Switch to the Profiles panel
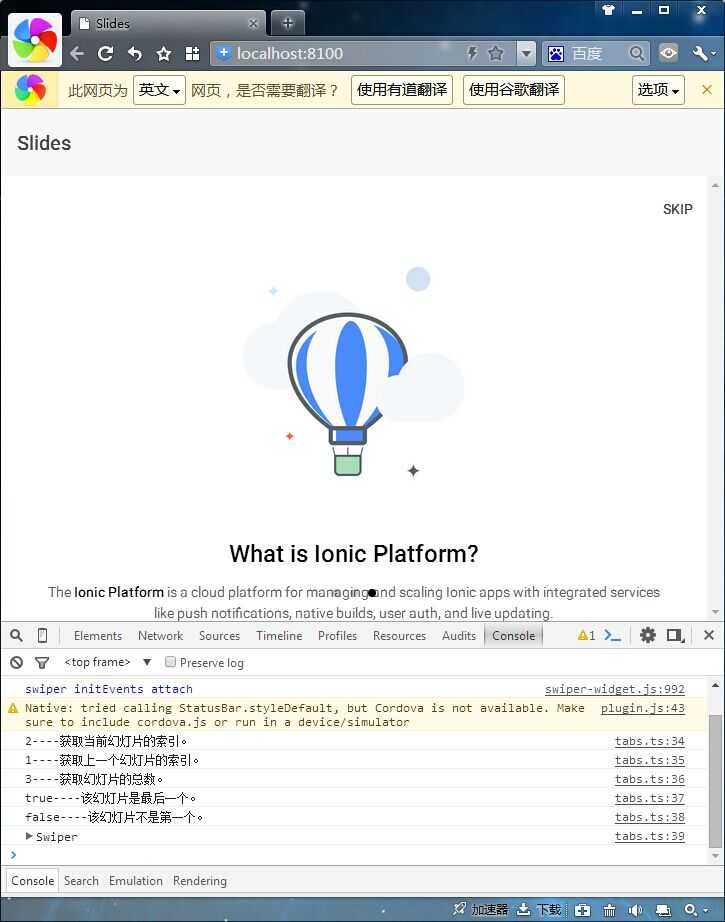725x922 pixels. (338, 636)
